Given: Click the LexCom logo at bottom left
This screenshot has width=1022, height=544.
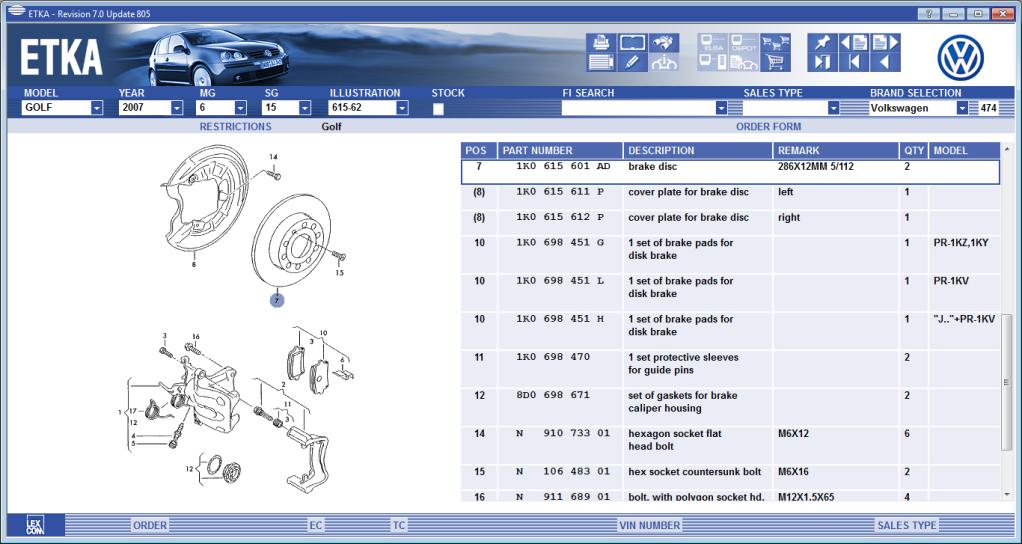Looking at the screenshot, I should click(x=35, y=525).
